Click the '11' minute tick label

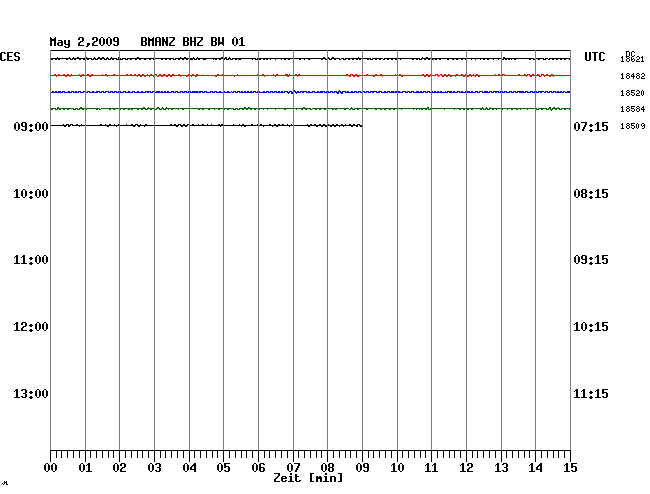(x=431, y=468)
